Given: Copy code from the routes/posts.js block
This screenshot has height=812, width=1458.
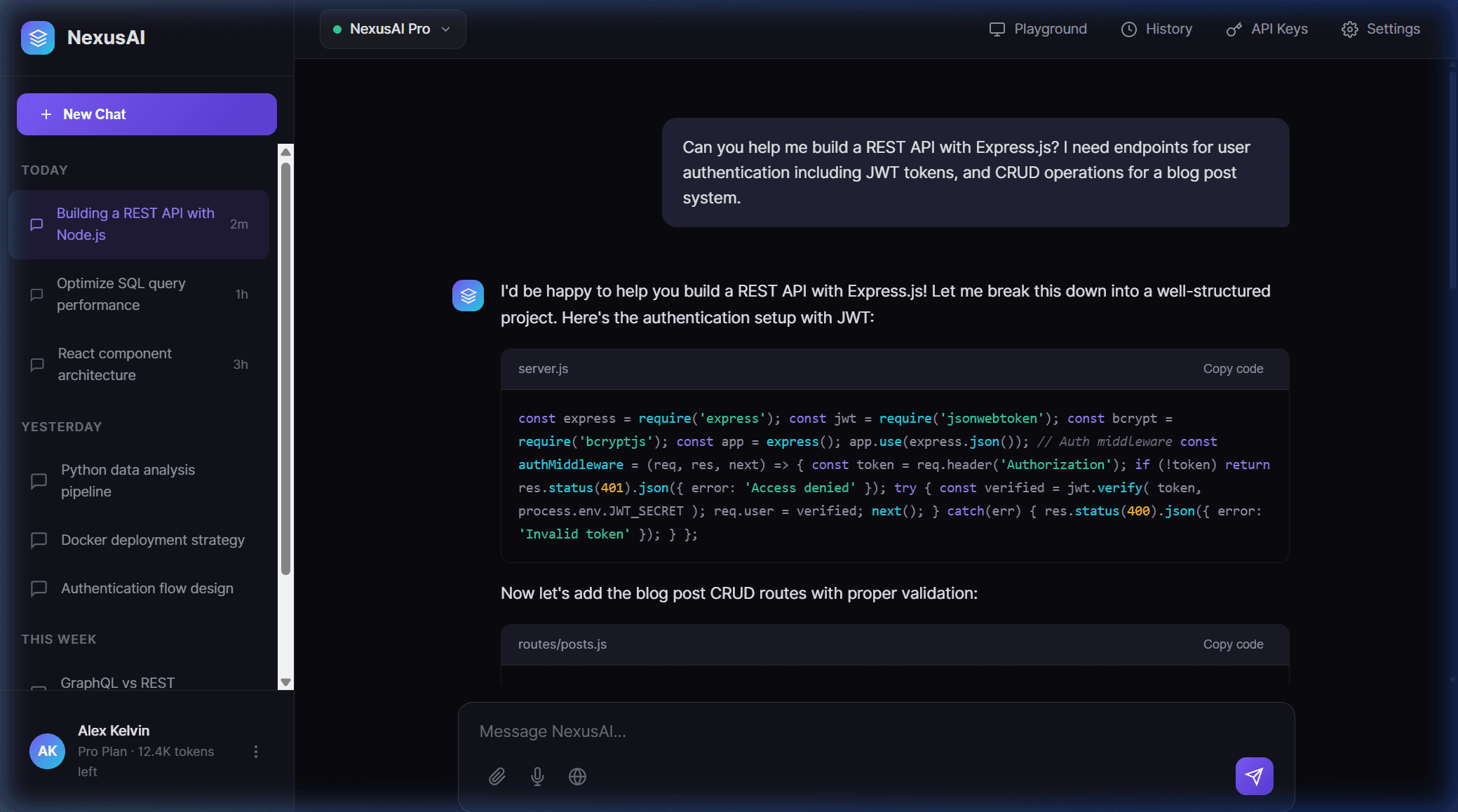Looking at the screenshot, I should click(1233, 644).
